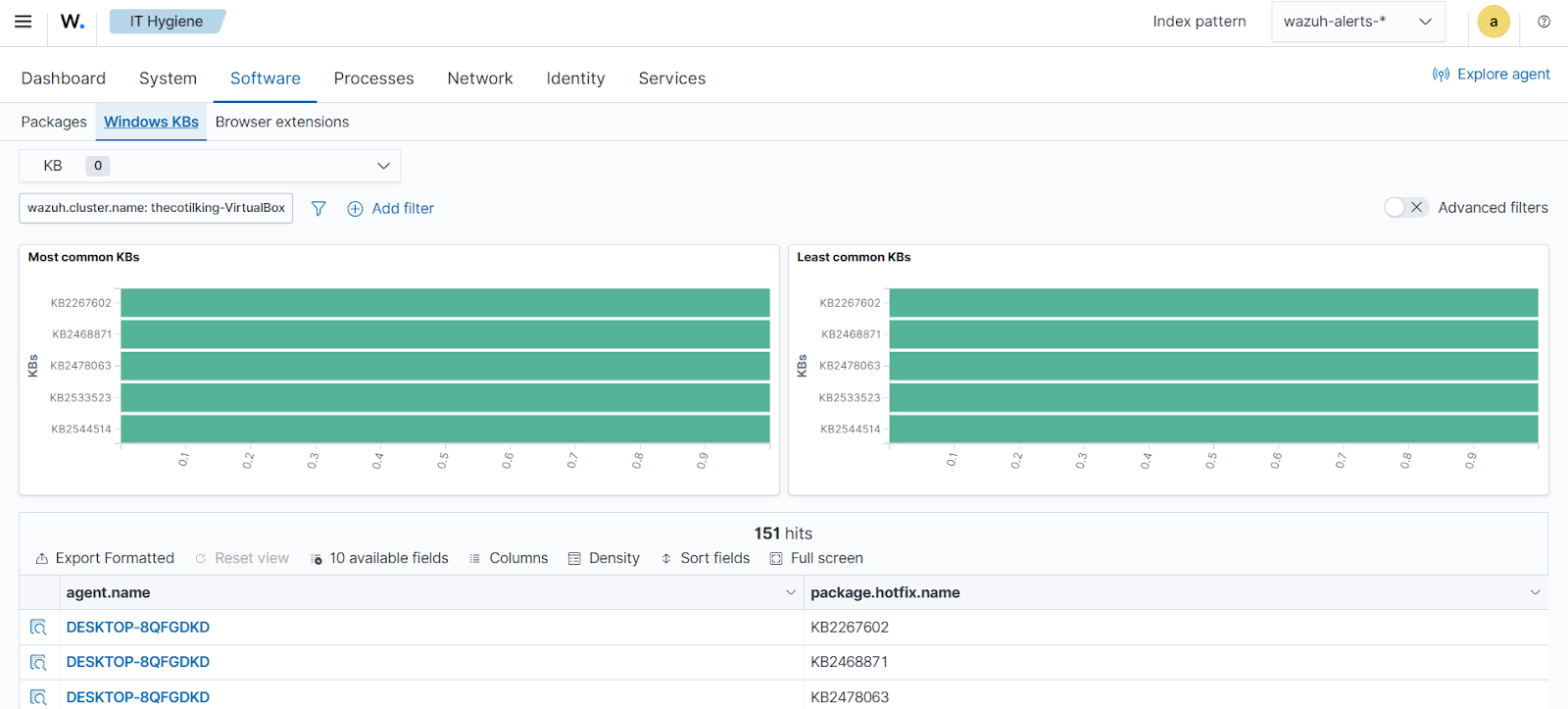Click the KB2267602 bar in Most common KBs
The image size is (1568, 709).
[445, 303]
